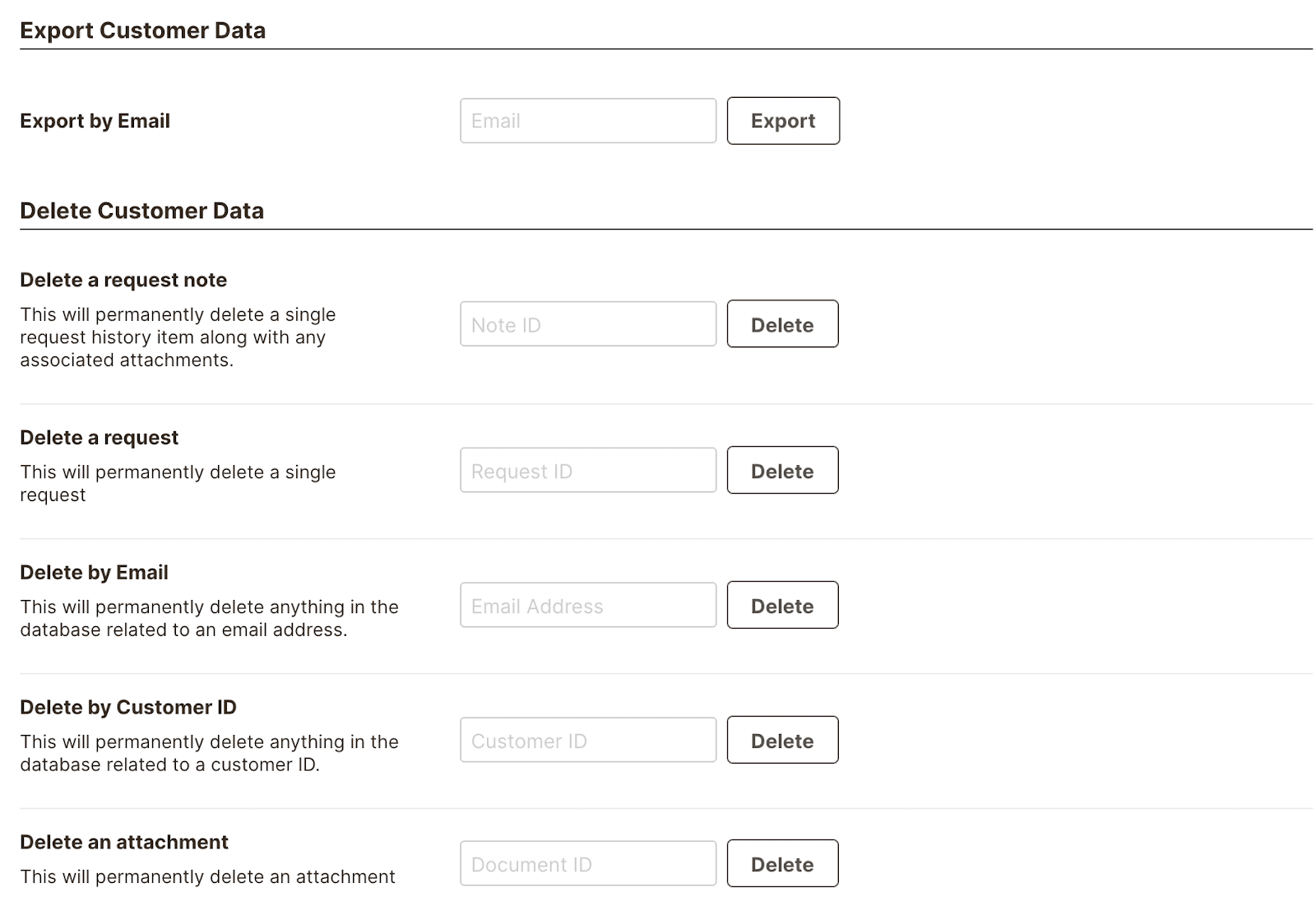Click the Export by Email input field
The width and height of the screenshot is (1316, 920).
click(588, 121)
